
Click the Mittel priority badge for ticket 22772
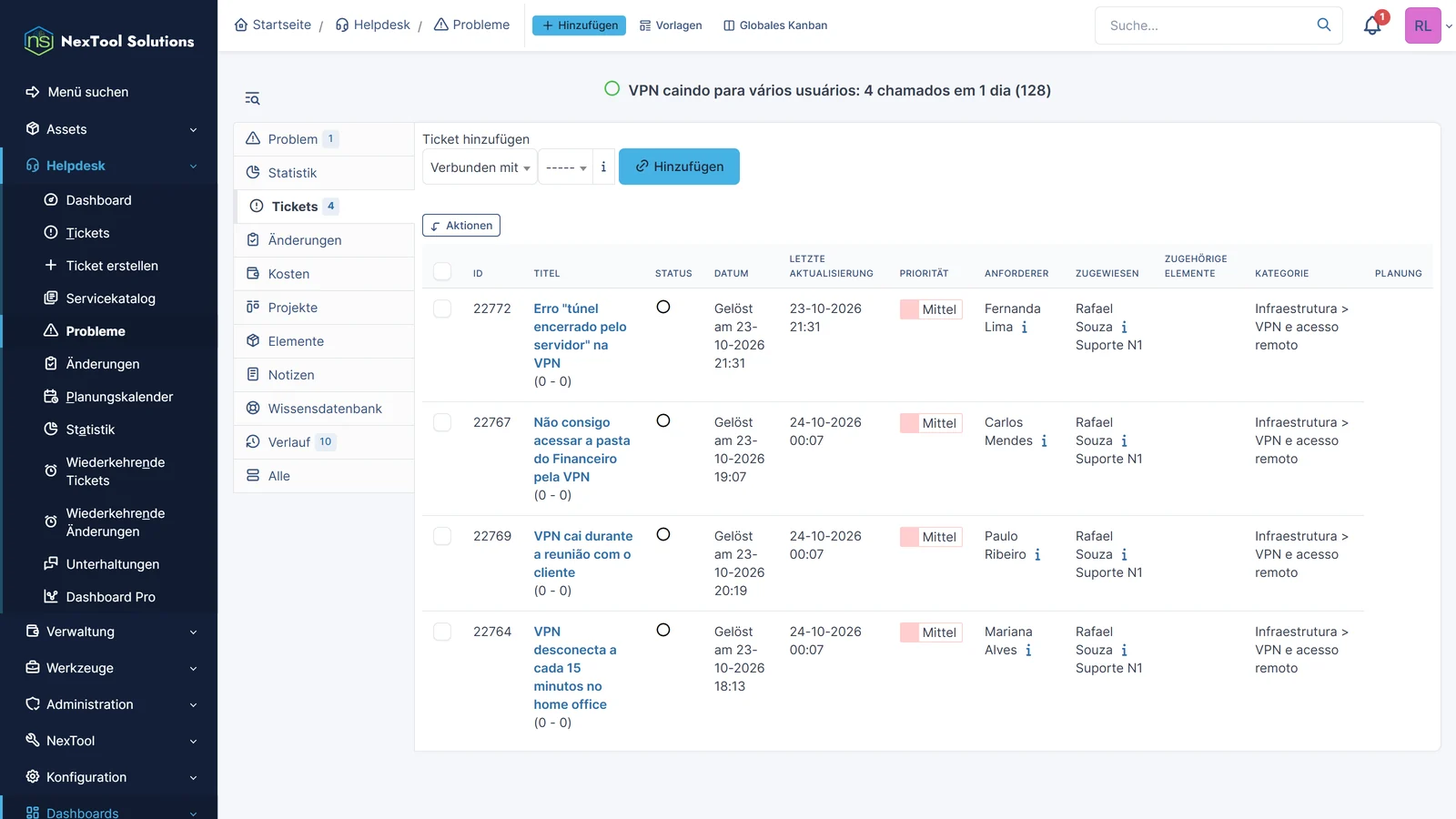point(931,309)
